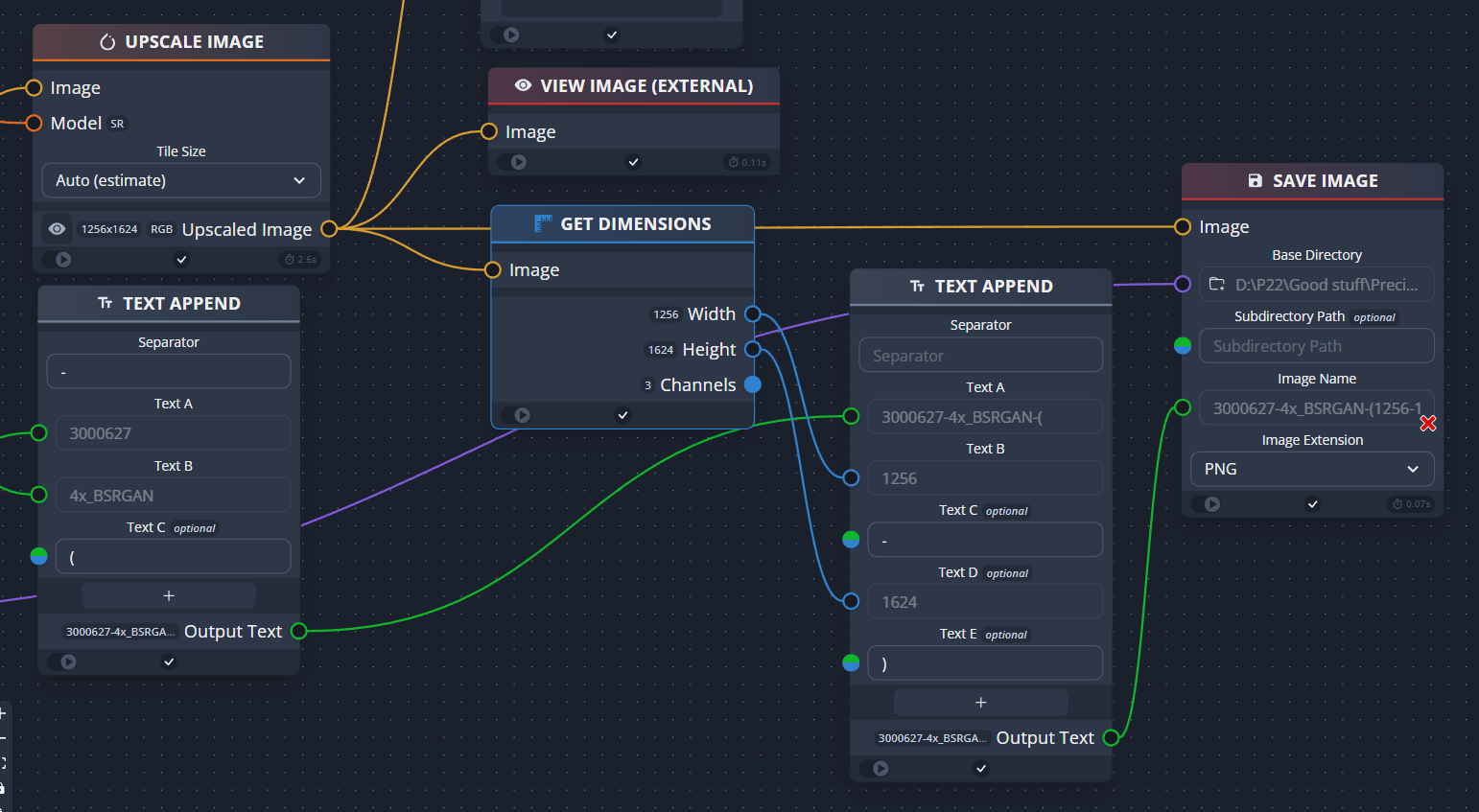Click the Tt icon on the left Text Append header
The image size is (1479, 812).
click(x=106, y=302)
